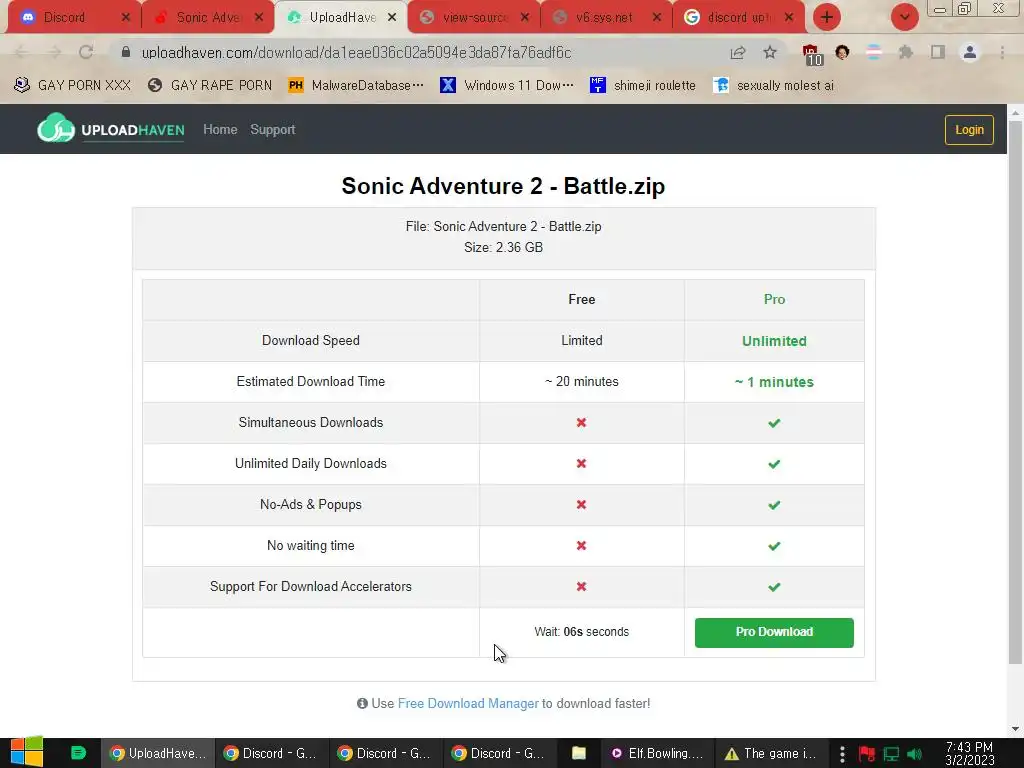Select the UploadHaven browser tab
The height and width of the screenshot is (768, 1024).
tap(340, 18)
